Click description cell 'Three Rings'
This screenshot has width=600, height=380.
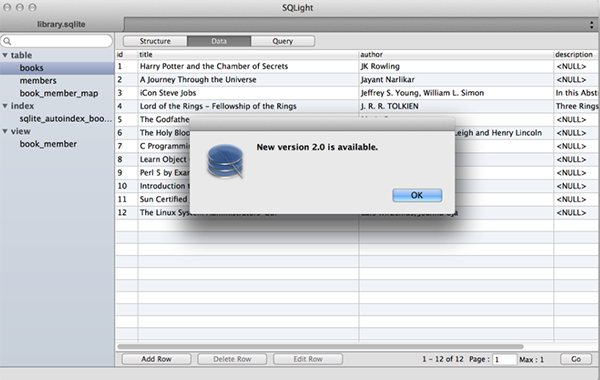[577, 106]
